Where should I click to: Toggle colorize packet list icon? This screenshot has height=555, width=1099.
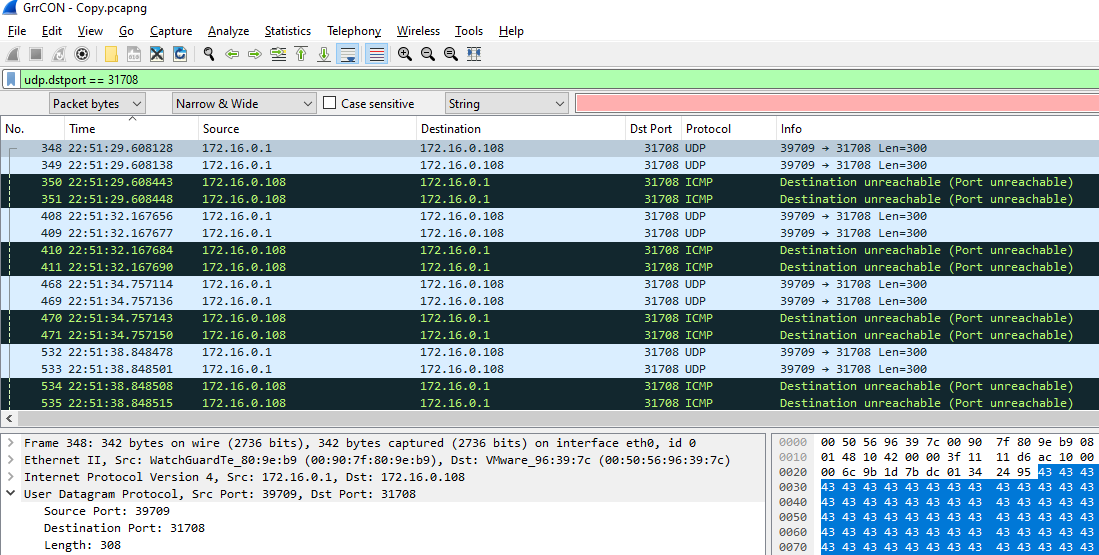376,54
